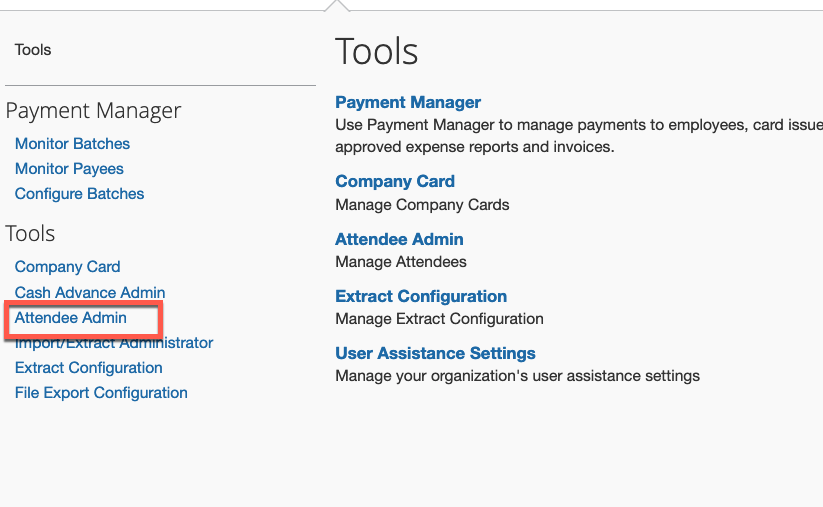Open Company Card from the left sidebar
The height and width of the screenshot is (507, 823).
click(x=67, y=267)
